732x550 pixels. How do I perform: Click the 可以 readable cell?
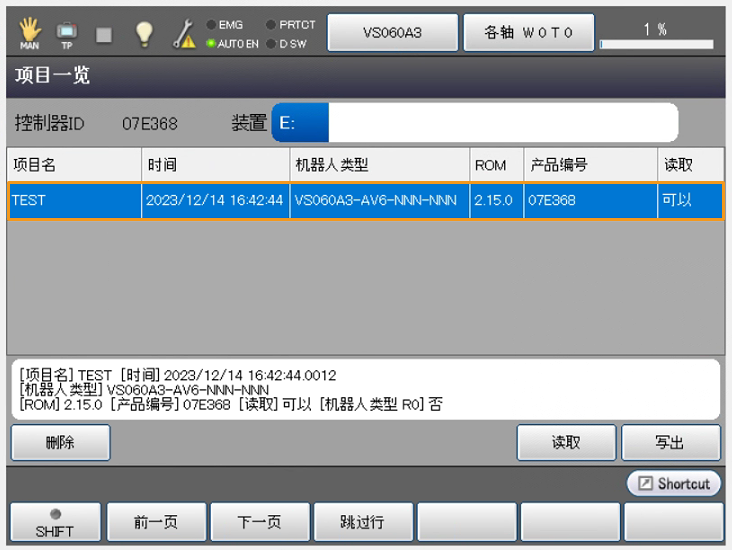coord(690,200)
